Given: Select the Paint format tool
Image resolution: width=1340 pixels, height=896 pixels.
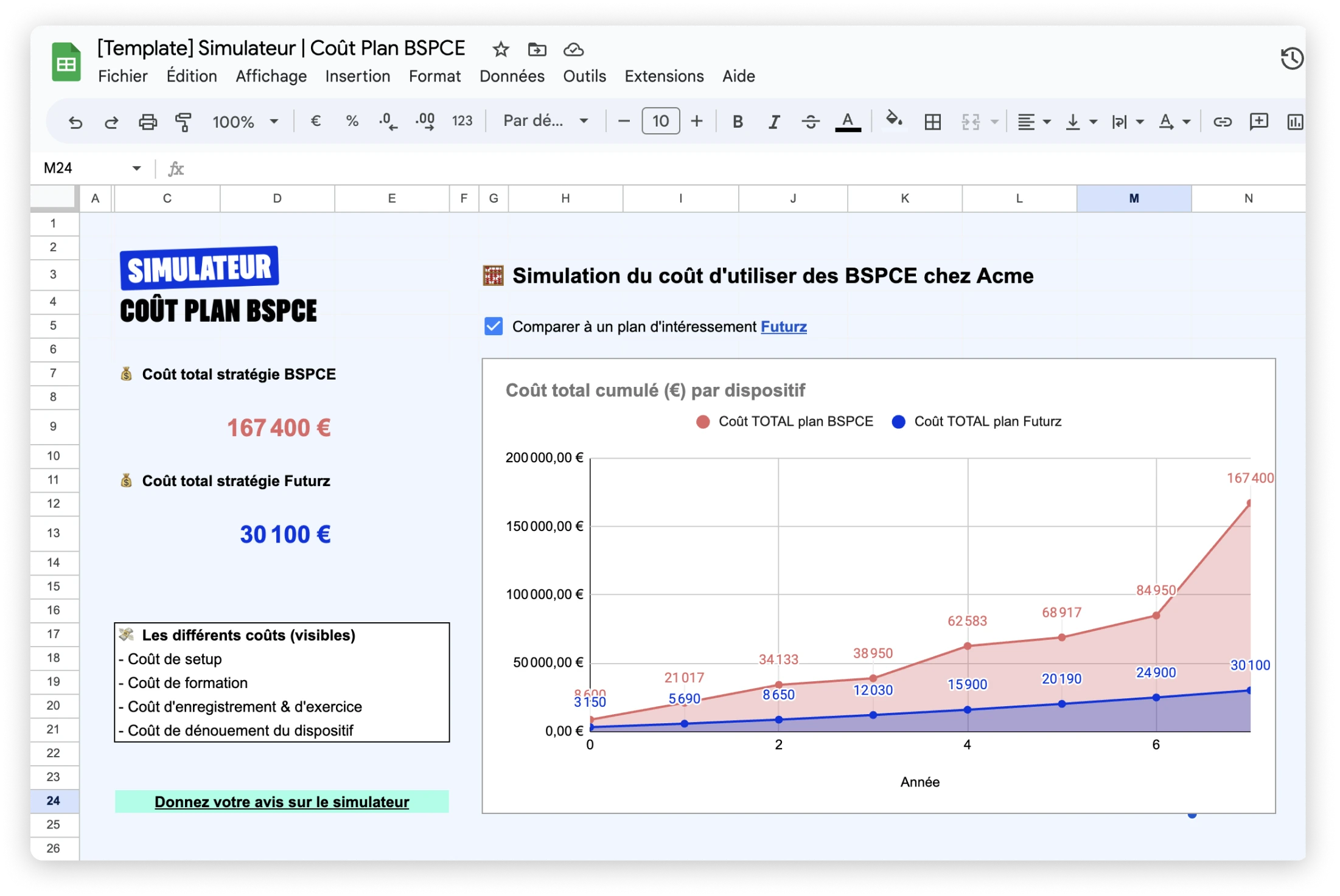Looking at the screenshot, I should point(183,122).
